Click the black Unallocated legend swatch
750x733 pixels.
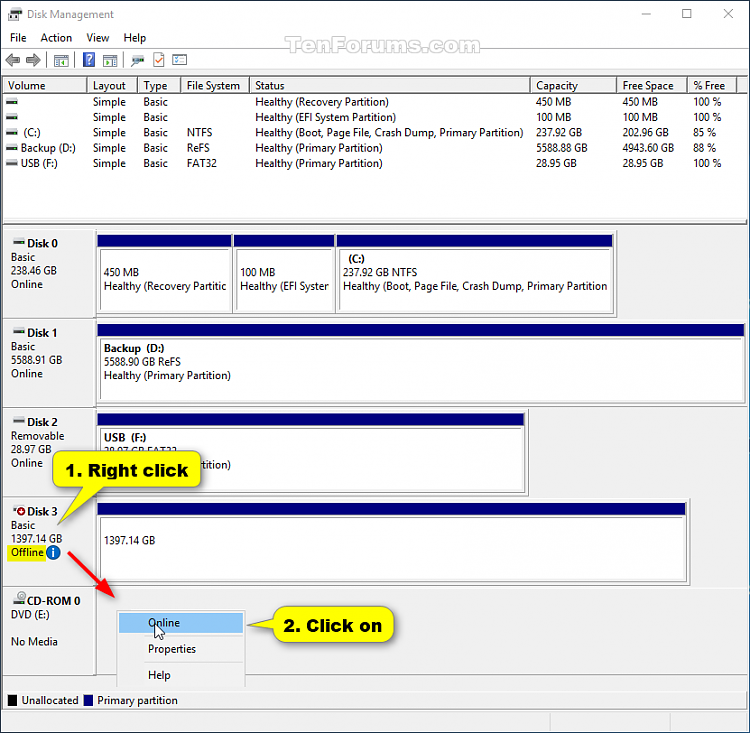click(12, 700)
